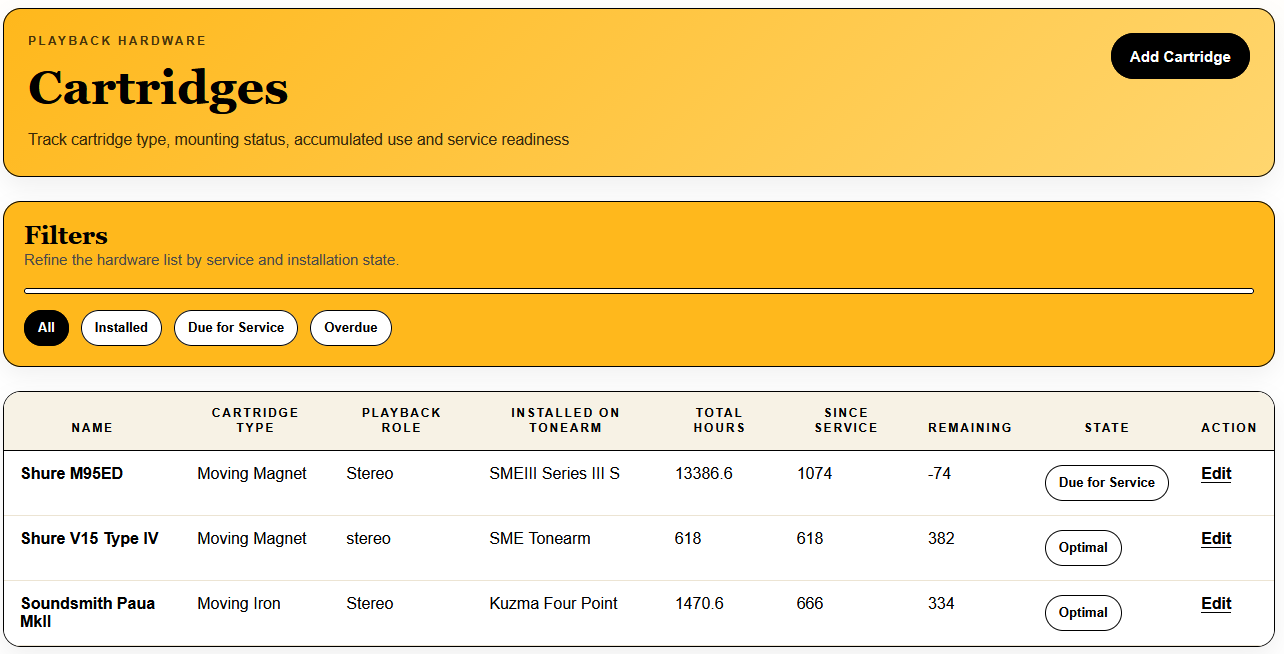Click the Since Service column header
Screen dimensions: 1284x654
click(x=845, y=420)
